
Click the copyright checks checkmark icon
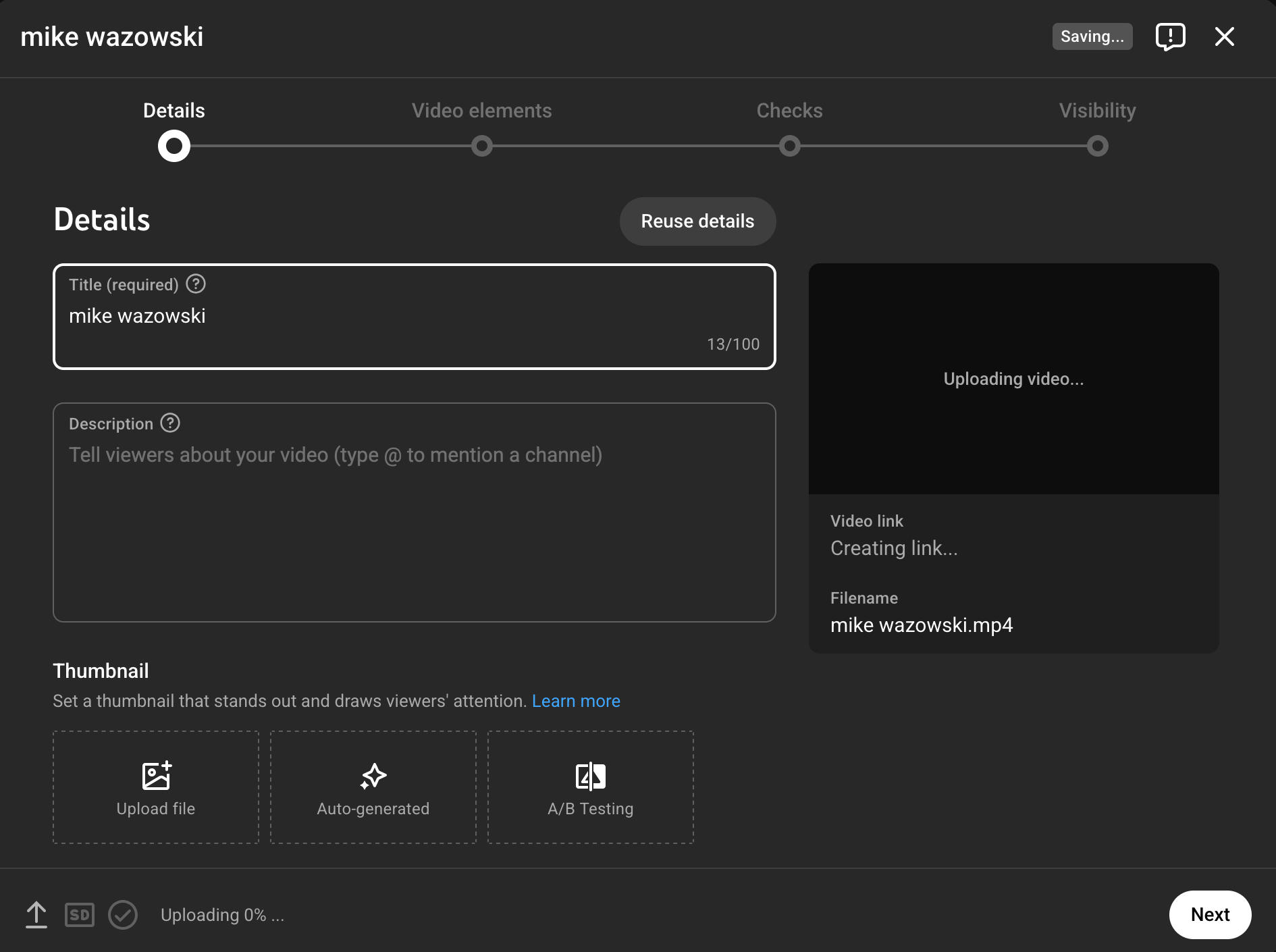click(x=123, y=915)
